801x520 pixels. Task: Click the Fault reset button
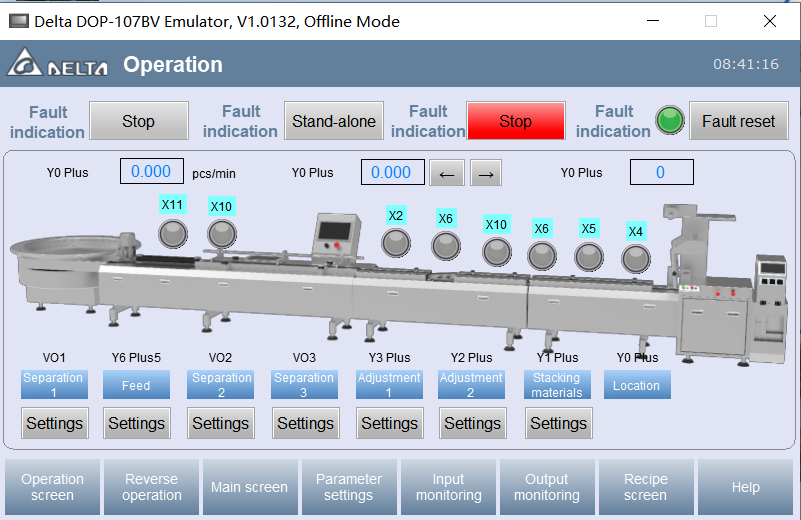(739, 121)
